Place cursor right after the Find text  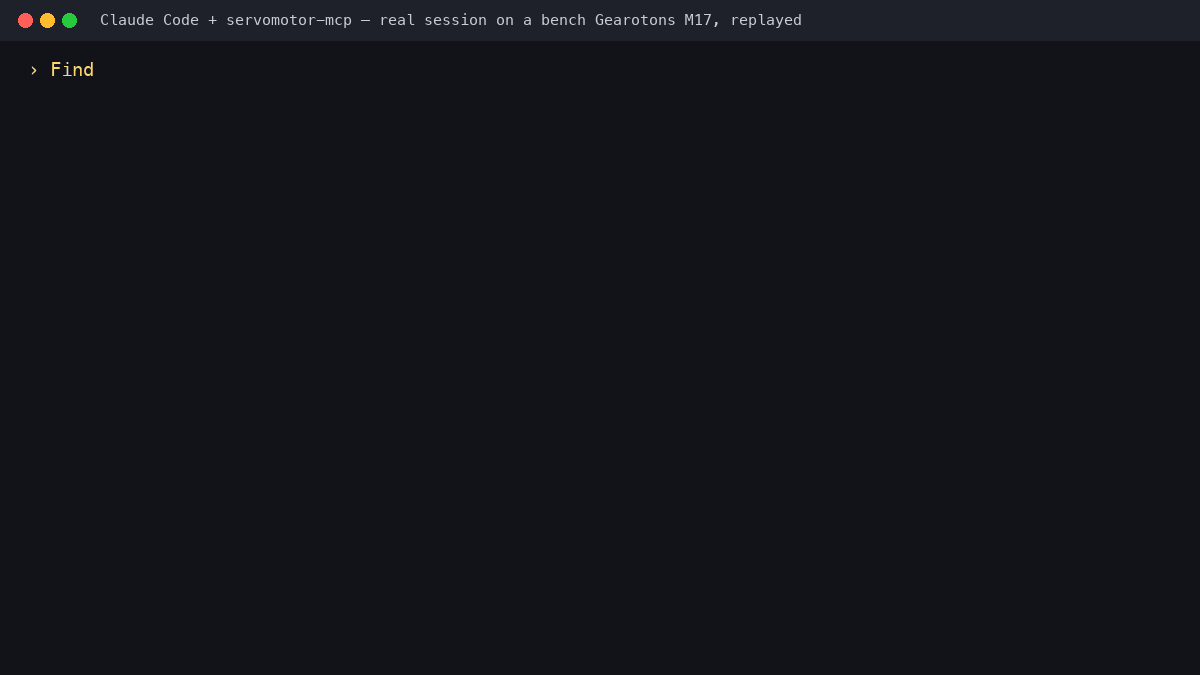tap(96, 70)
